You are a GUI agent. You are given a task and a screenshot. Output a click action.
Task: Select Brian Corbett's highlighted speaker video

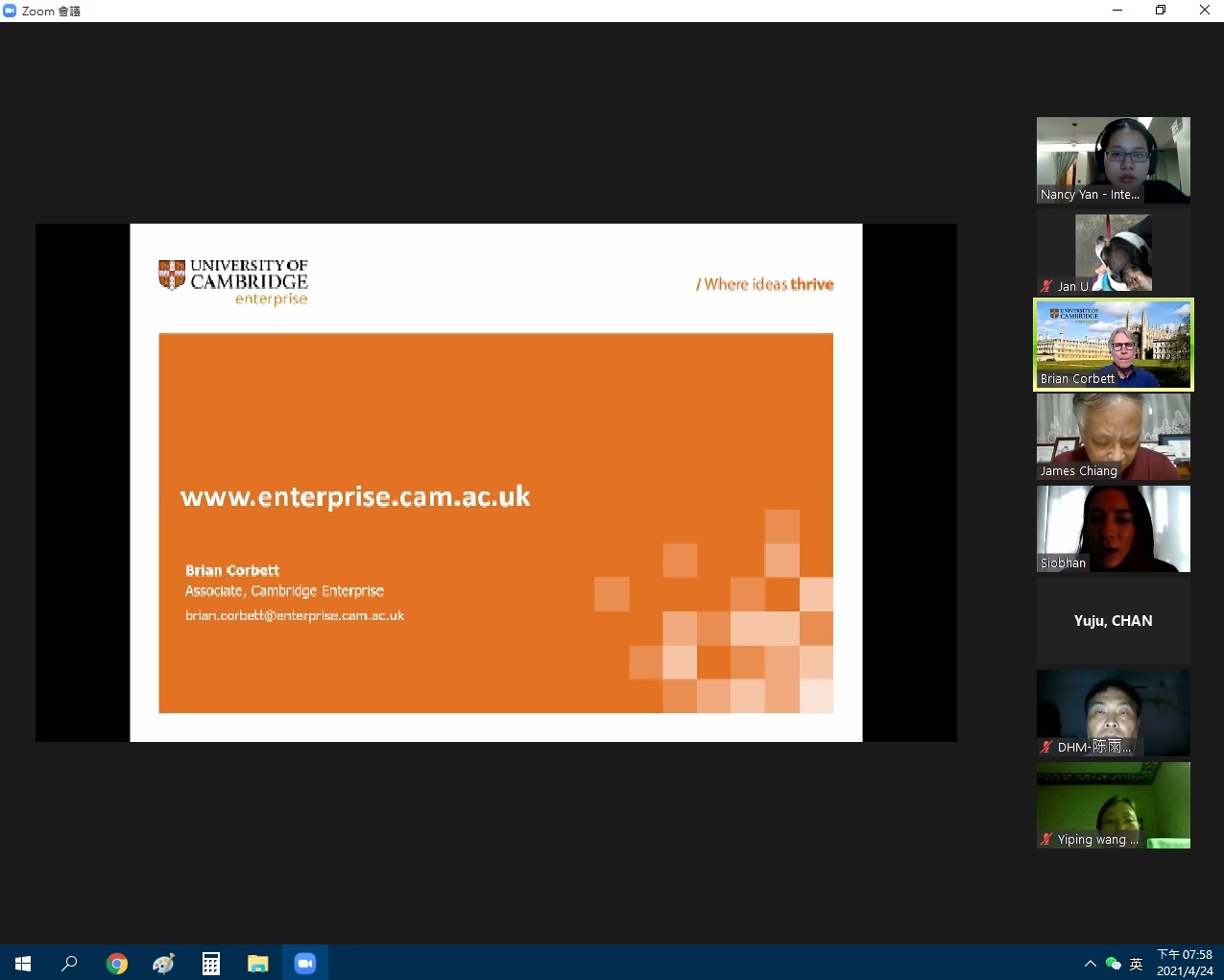click(x=1113, y=345)
